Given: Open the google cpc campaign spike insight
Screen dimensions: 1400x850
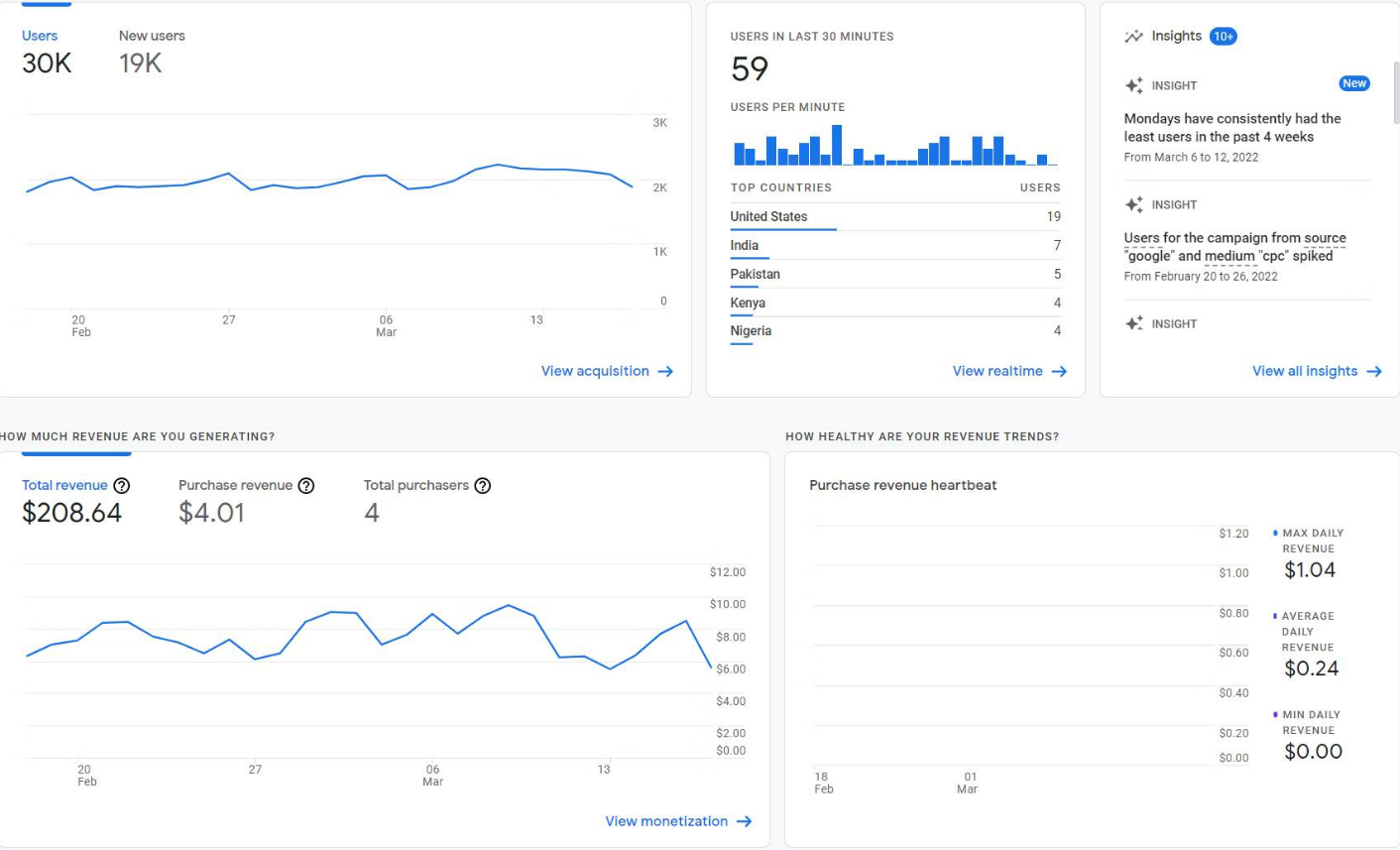Looking at the screenshot, I should [1234, 247].
